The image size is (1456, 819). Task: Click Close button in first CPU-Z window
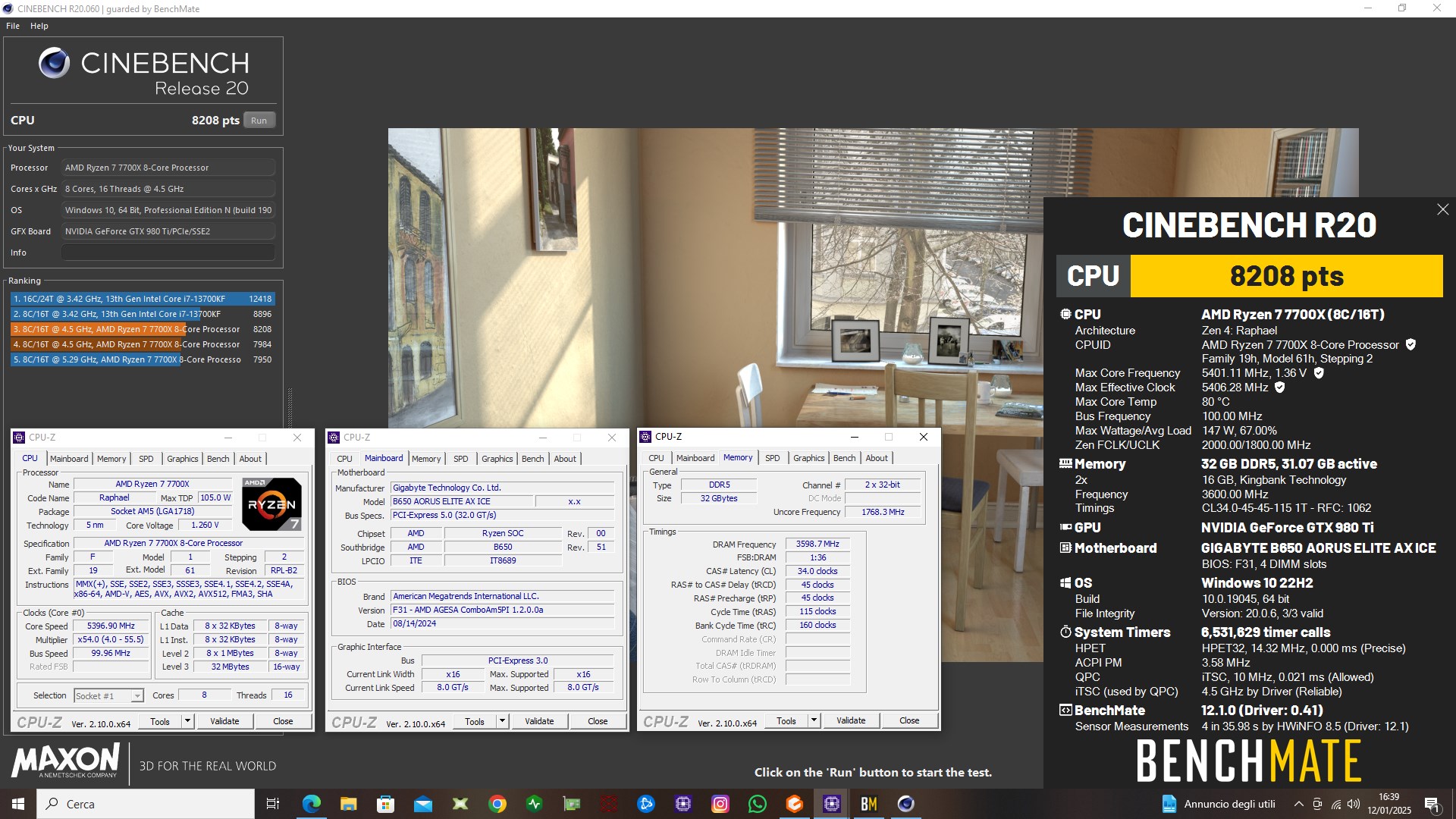click(283, 721)
